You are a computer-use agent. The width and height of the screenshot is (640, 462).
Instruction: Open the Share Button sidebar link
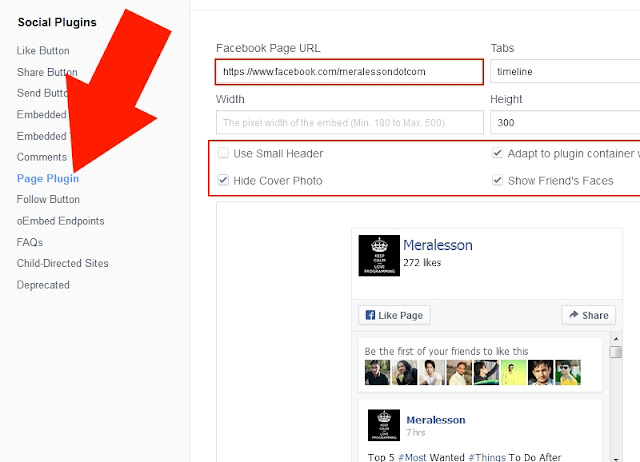pyautogui.click(x=47, y=72)
